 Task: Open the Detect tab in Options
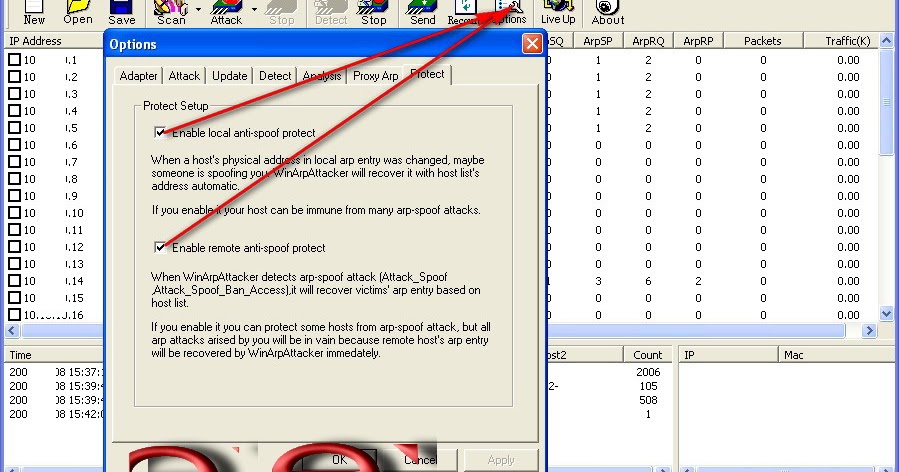click(x=275, y=76)
